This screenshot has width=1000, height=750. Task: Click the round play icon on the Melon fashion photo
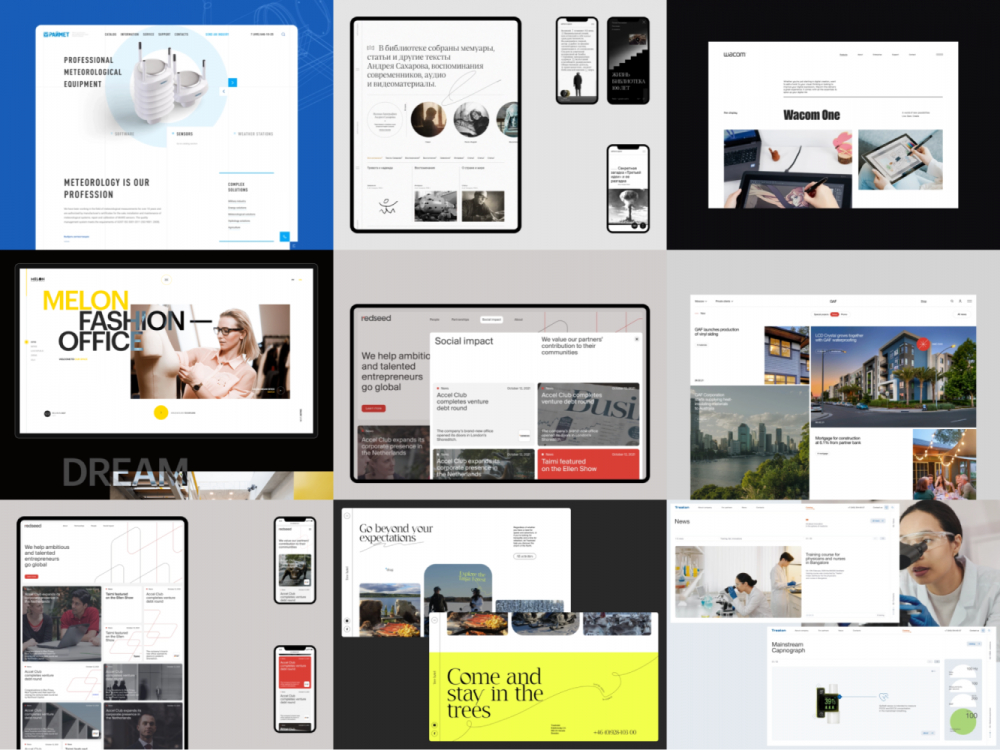[x=281, y=391]
